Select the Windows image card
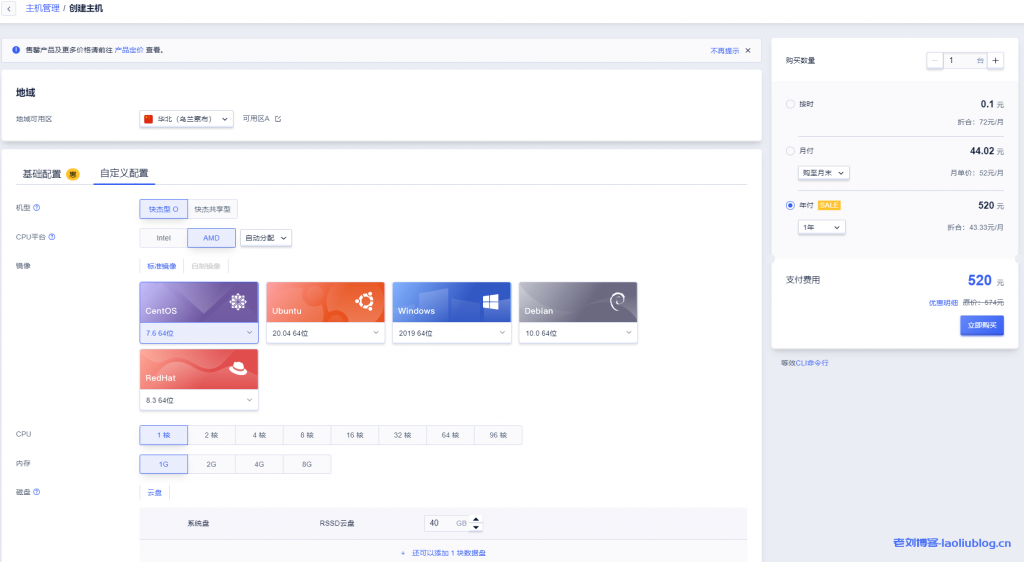 coord(451,301)
